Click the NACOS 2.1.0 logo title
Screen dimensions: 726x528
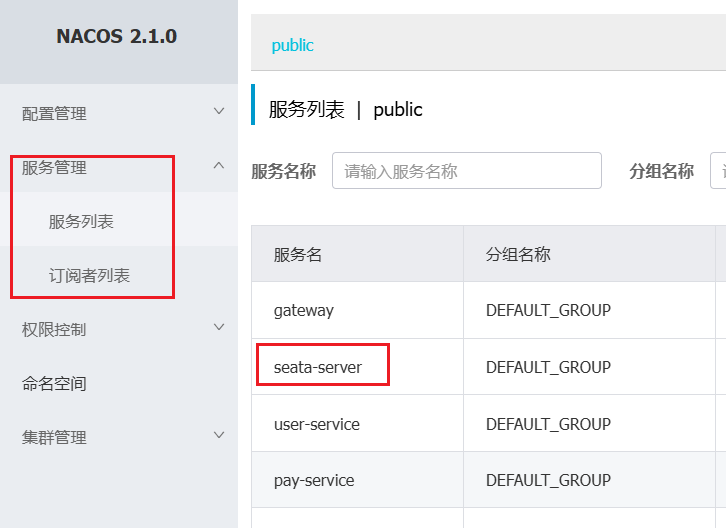pos(117,36)
